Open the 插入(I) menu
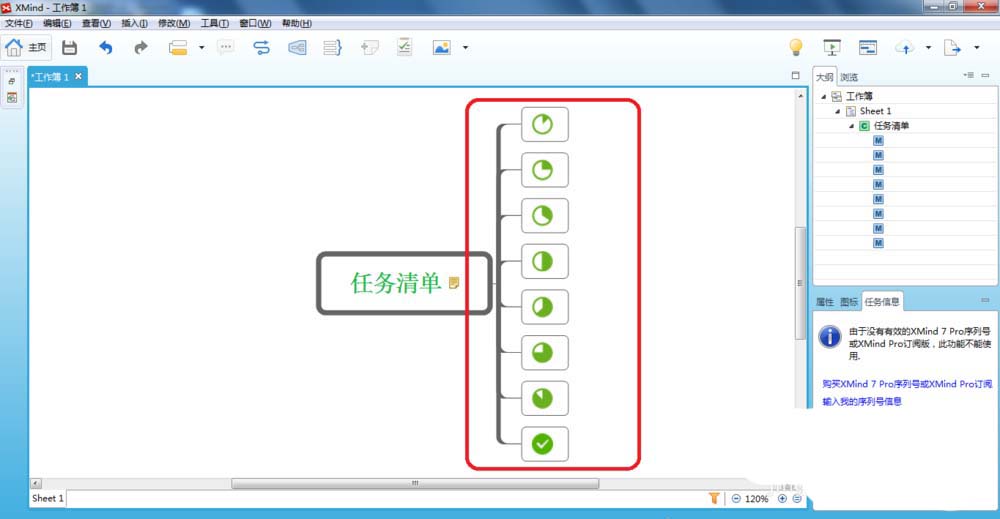 point(135,24)
